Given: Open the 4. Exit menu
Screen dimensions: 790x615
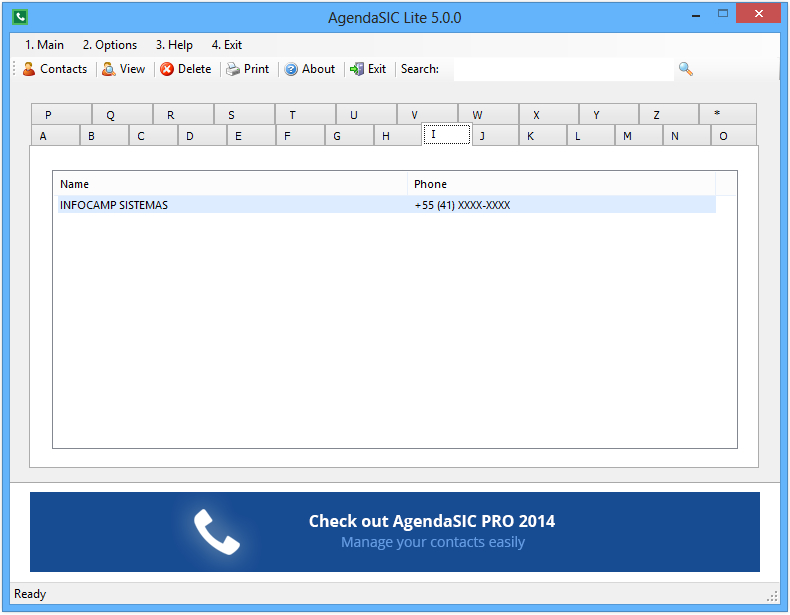Looking at the screenshot, I should tap(227, 45).
